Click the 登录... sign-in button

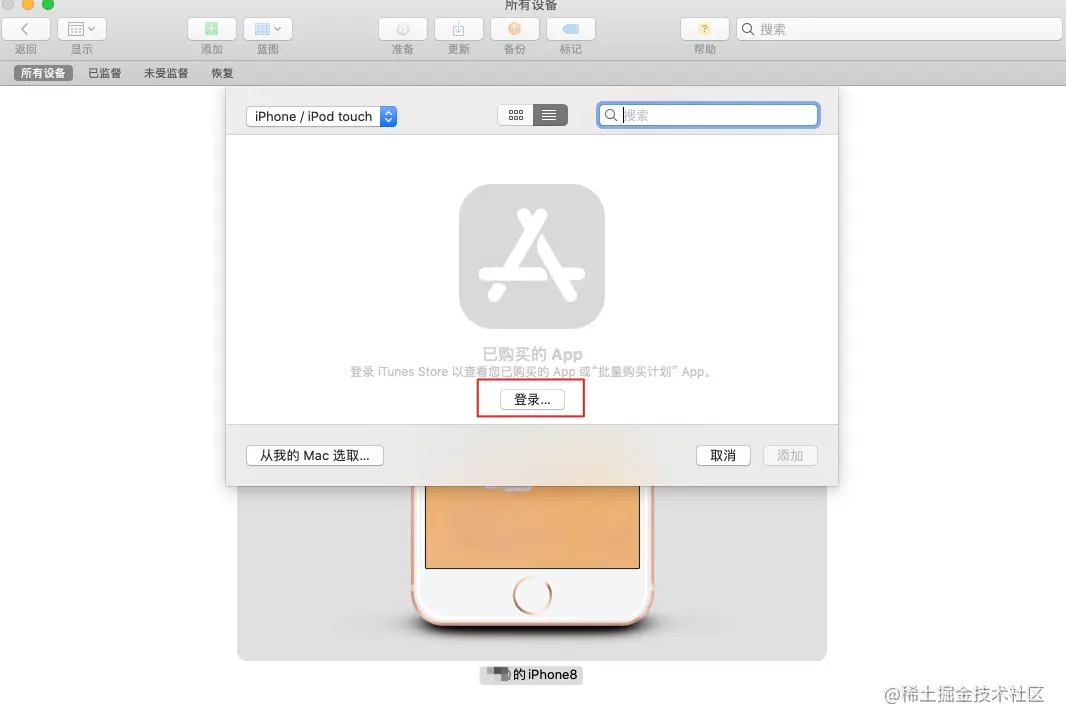pyautogui.click(x=532, y=400)
